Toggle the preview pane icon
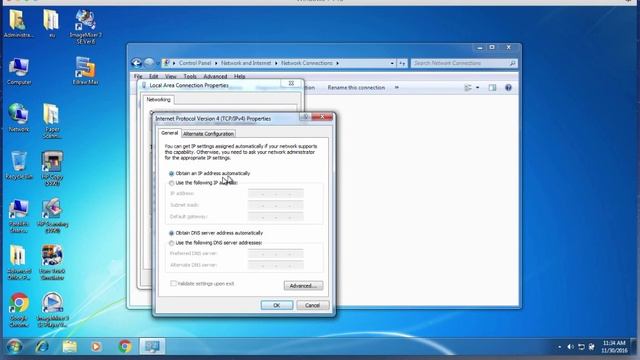Screen dimensions: 640x360 492,88
